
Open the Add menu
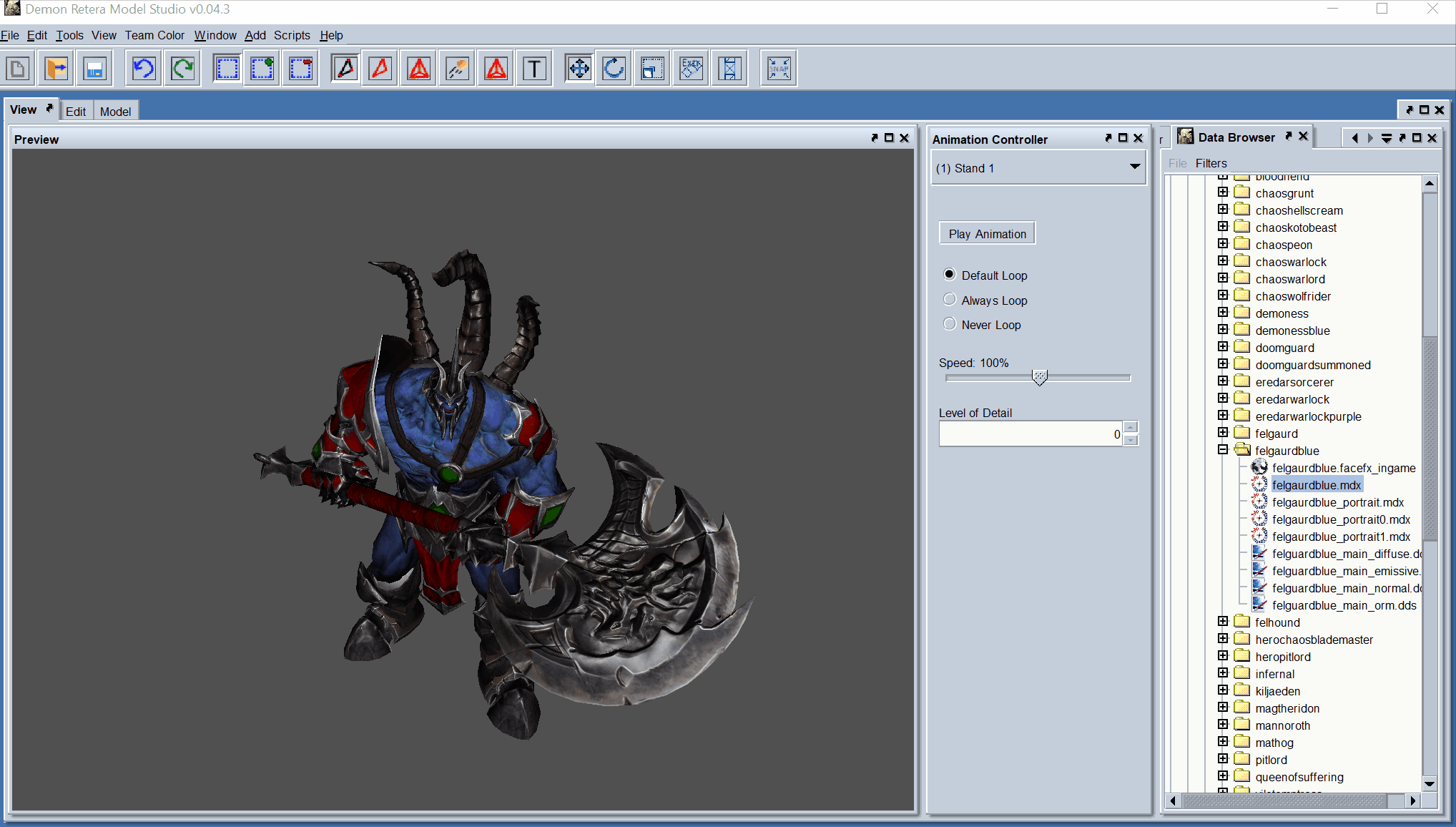(x=255, y=35)
